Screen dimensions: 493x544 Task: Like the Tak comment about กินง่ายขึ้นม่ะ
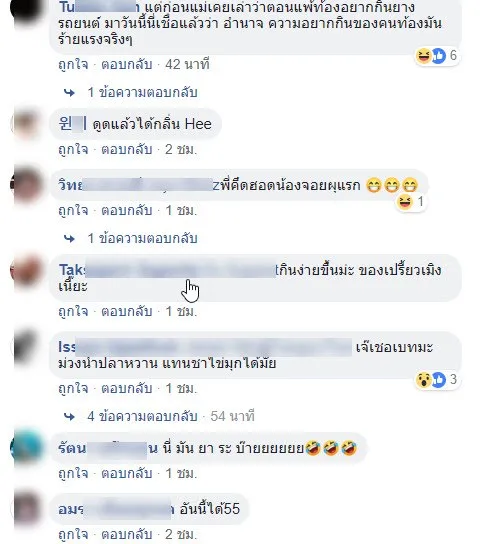coord(73,312)
